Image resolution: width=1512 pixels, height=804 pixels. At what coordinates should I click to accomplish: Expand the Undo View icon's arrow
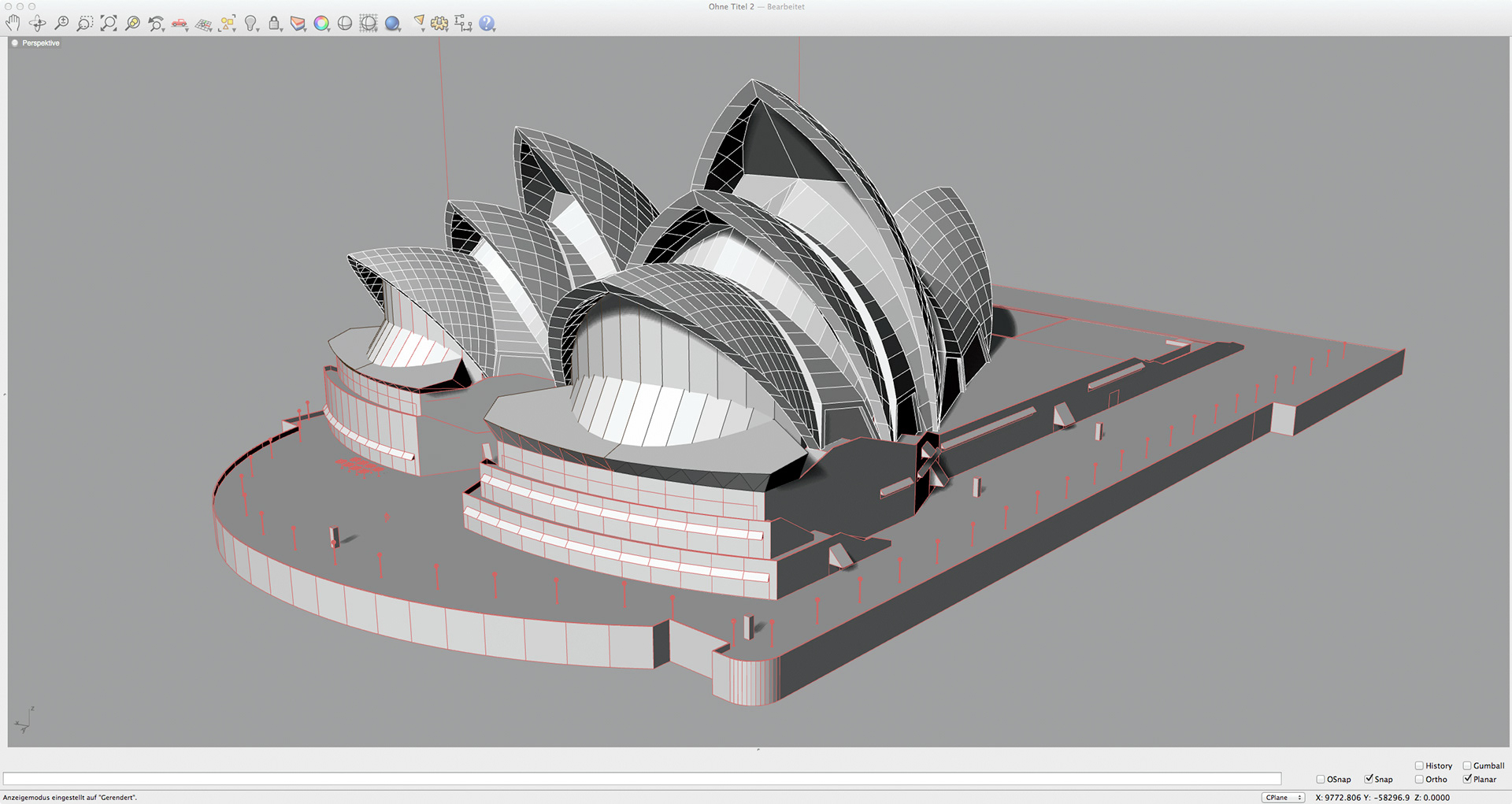(x=162, y=30)
